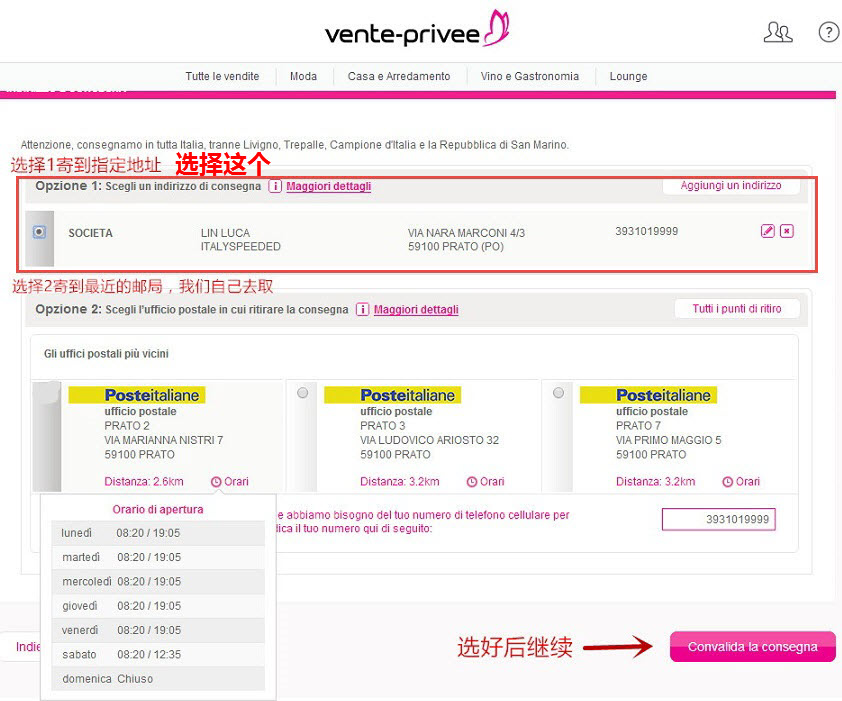Click the Indietro back button
This screenshot has height=701, width=842.
[x=21, y=647]
